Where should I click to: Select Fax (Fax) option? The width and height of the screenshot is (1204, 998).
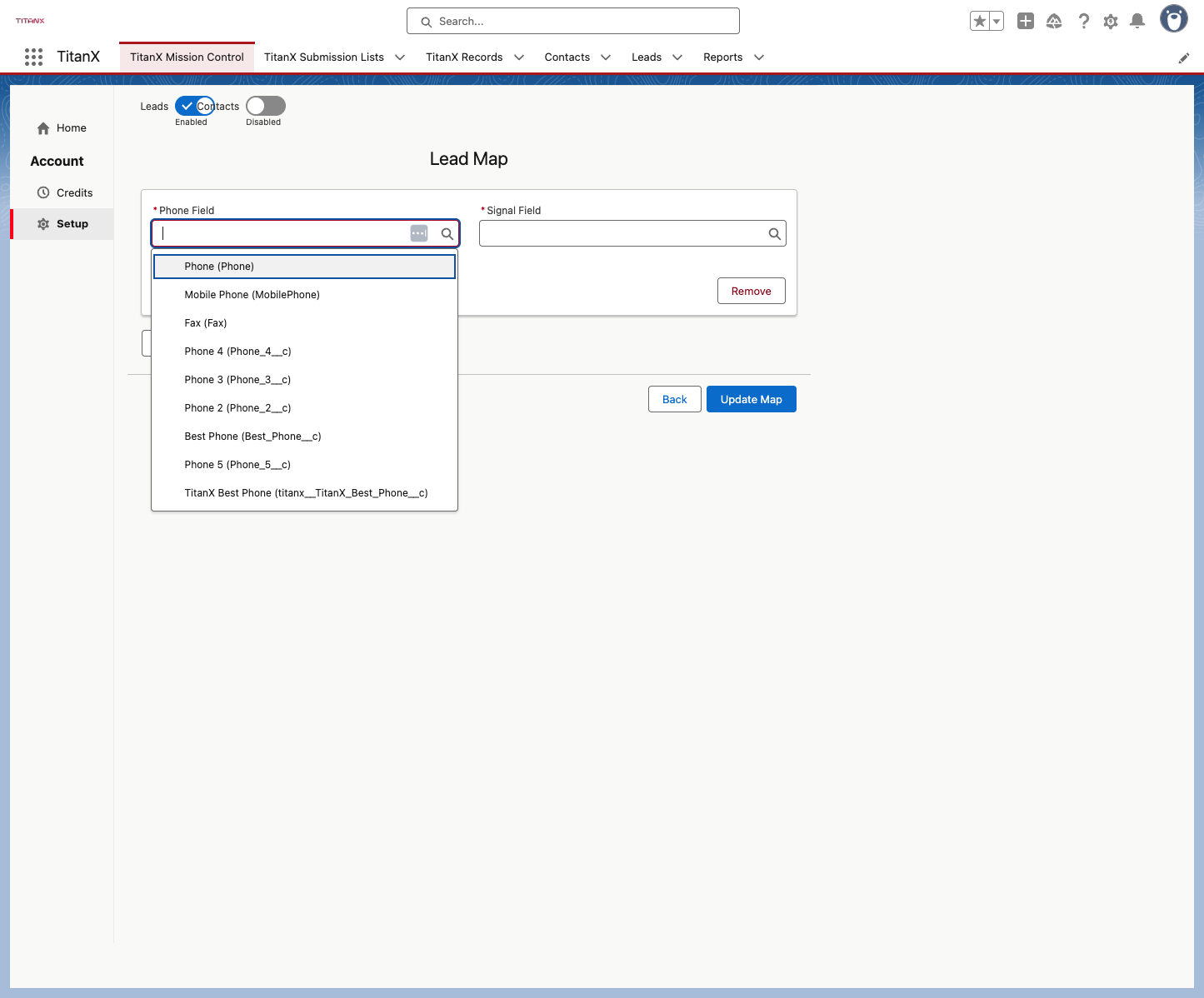304,323
